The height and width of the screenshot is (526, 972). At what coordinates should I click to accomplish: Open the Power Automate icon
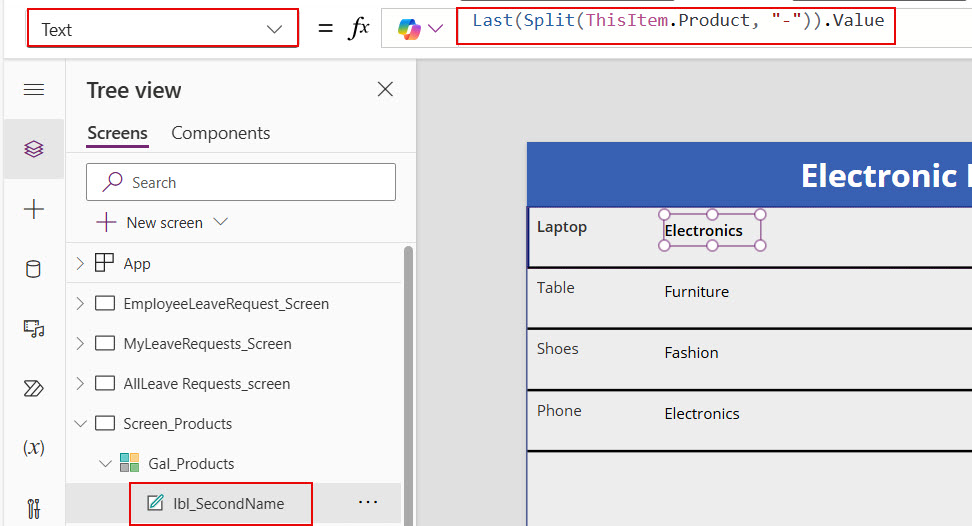point(33,388)
